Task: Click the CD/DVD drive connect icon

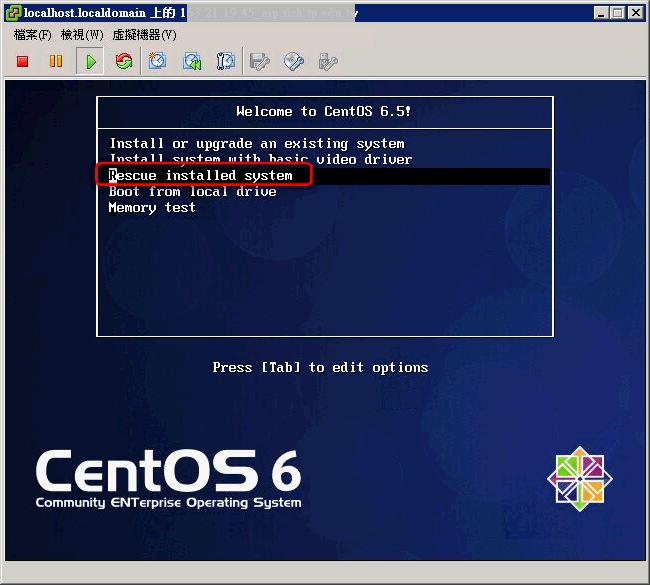Action: (294, 62)
